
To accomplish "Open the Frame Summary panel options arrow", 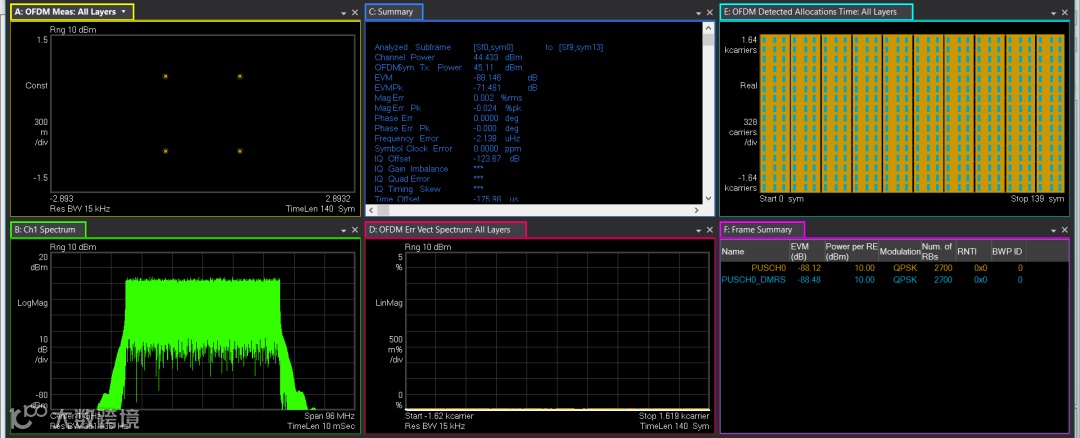I will tap(1054, 231).
